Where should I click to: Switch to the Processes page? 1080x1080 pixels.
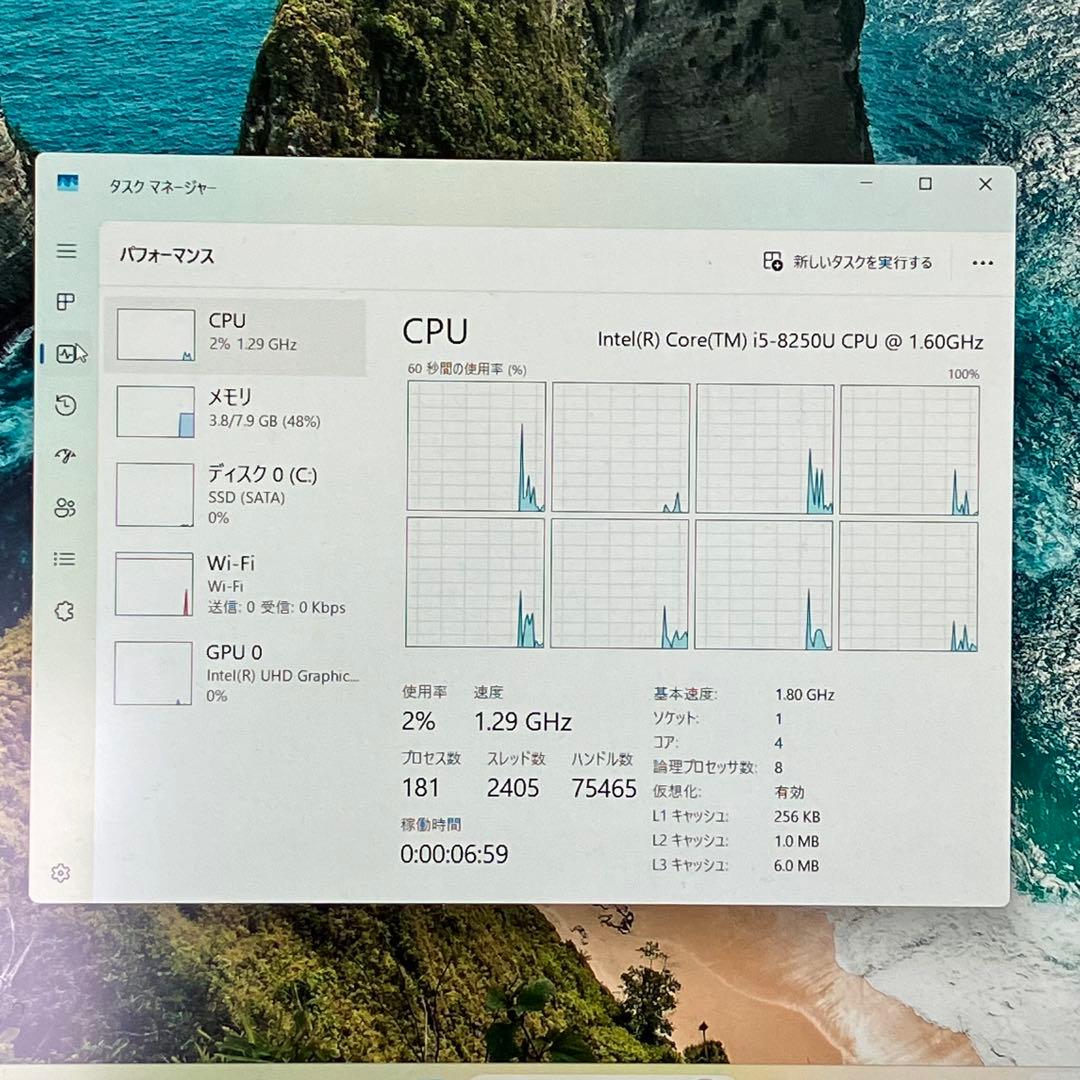(x=66, y=301)
